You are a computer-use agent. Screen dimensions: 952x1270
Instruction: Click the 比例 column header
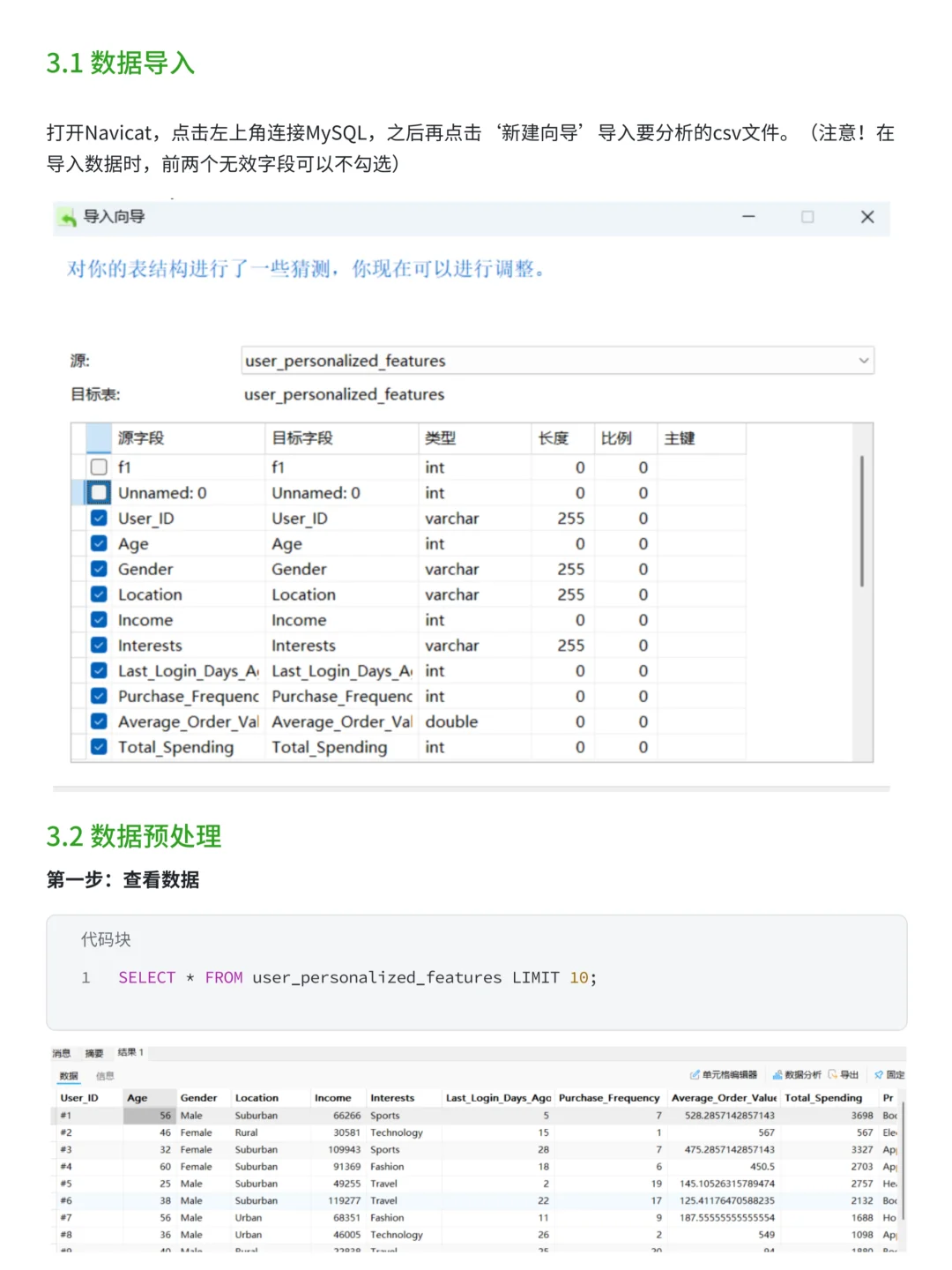pyautogui.click(x=625, y=438)
